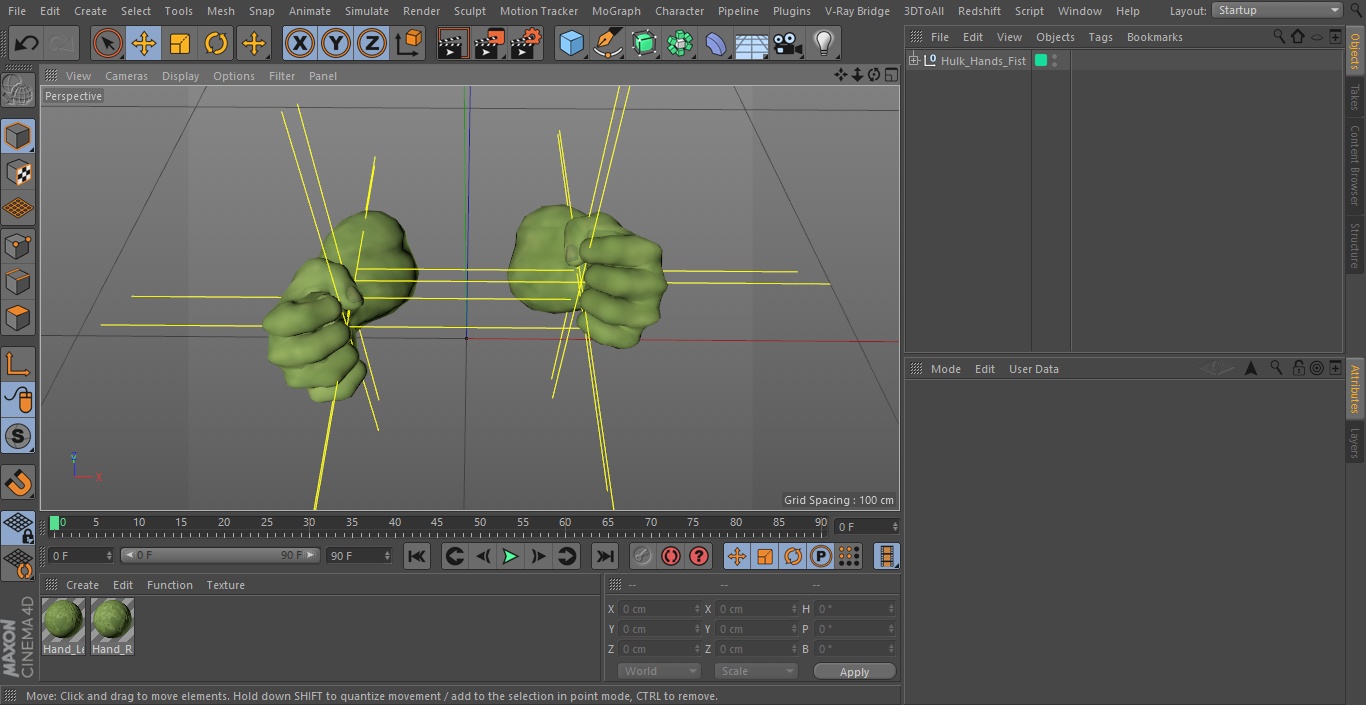Click frame 45 on the timeline ruler

pyautogui.click(x=437, y=523)
